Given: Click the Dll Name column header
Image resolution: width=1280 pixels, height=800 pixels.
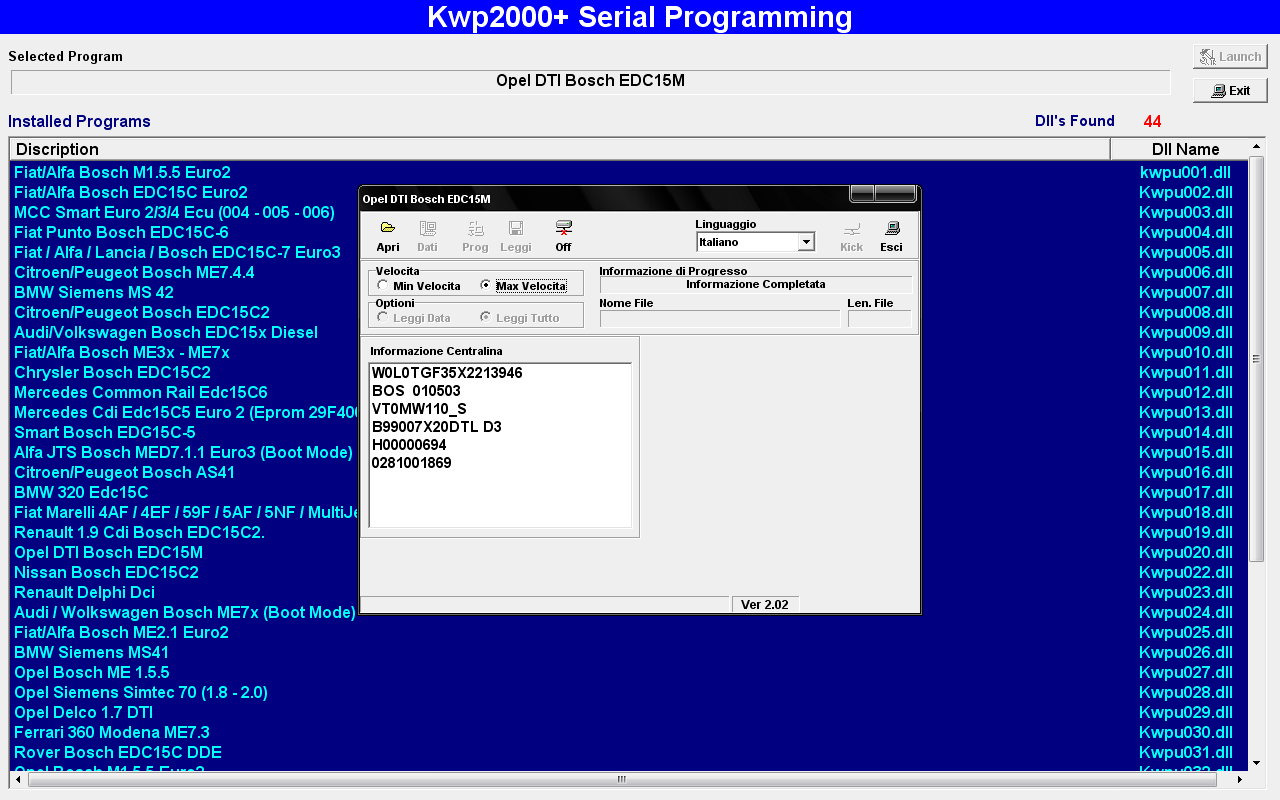Looking at the screenshot, I should click(1185, 149).
